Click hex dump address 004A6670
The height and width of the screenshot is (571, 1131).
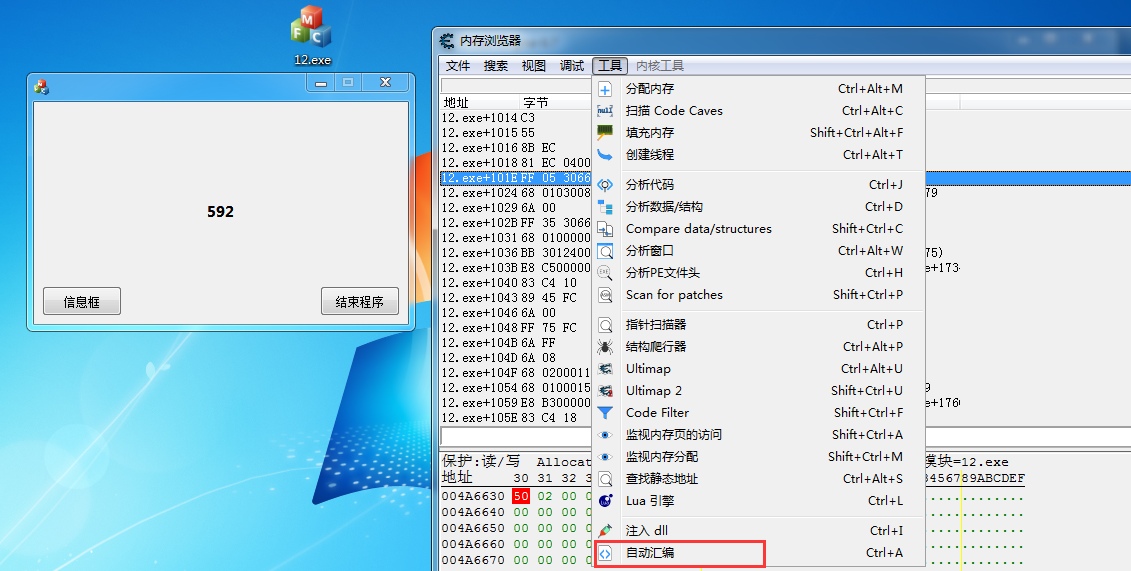coord(473,560)
